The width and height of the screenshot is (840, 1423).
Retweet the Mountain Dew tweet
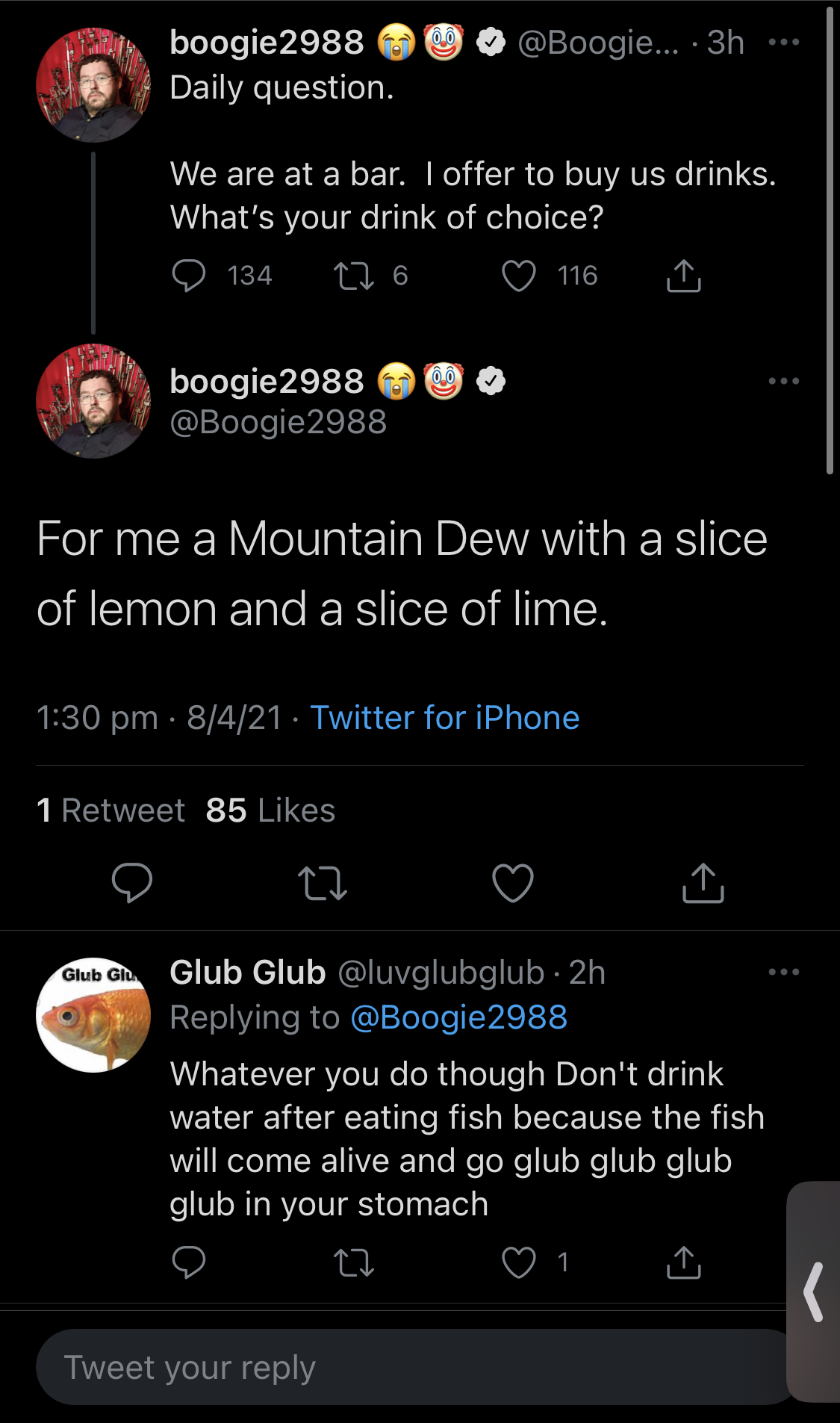323,883
